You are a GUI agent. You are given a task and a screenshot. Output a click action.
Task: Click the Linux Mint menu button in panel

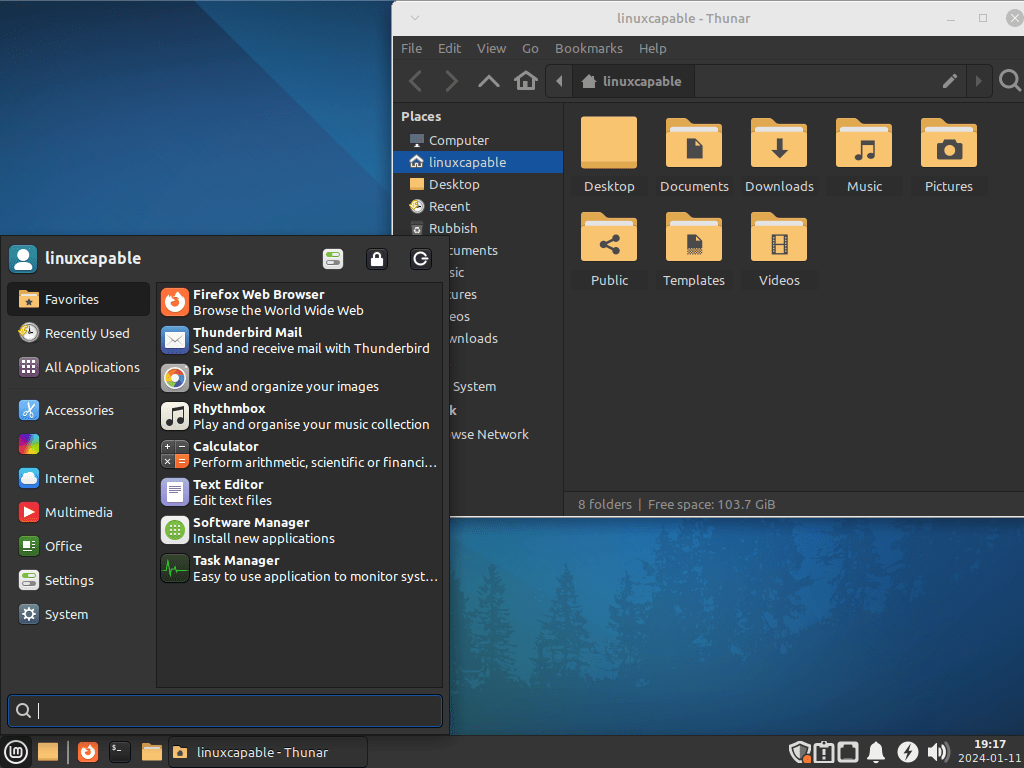tap(16, 752)
